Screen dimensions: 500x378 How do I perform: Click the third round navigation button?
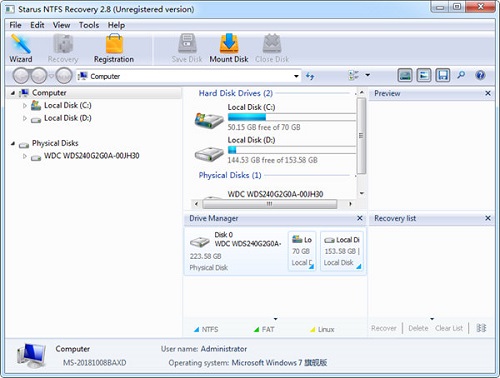(64, 76)
